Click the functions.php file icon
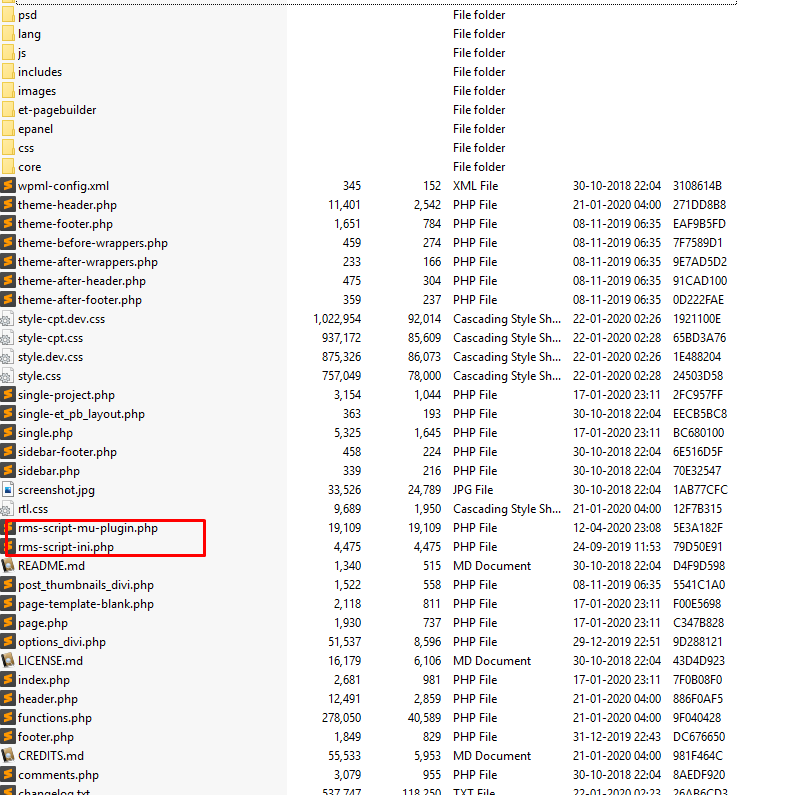 point(8,718)
